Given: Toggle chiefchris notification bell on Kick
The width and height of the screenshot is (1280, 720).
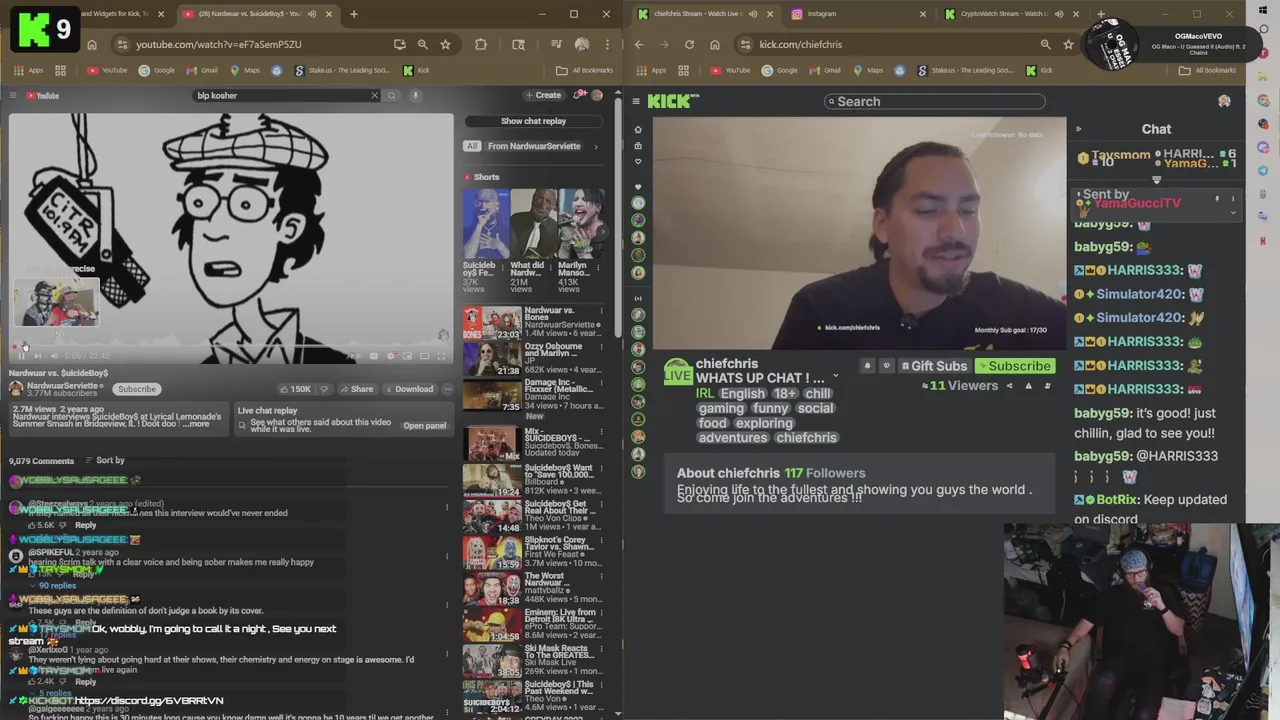Looking at the screenshot, I should pos(867,366).
